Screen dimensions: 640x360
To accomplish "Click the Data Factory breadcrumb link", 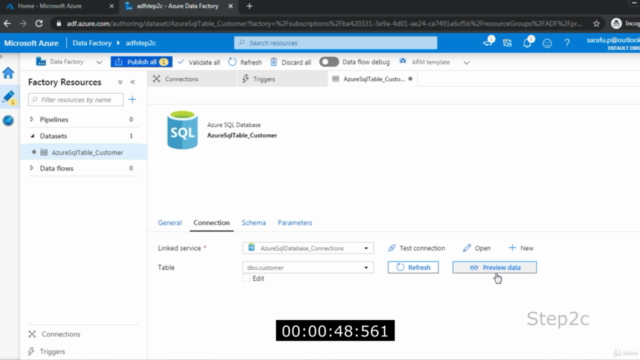I will tap(92, 43).
